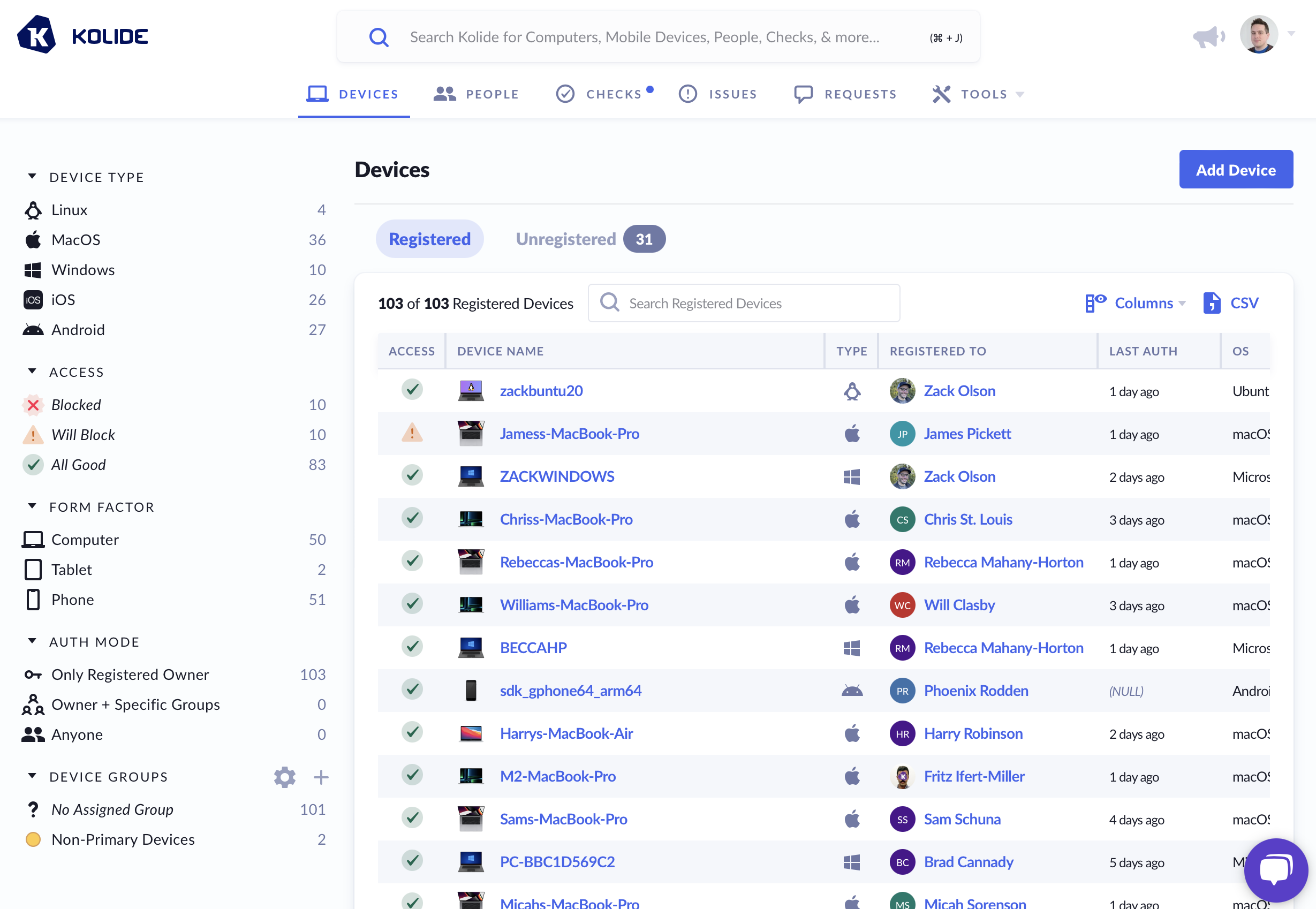
Task: Filter devices by Blocked access
Action: pyautogui.click(x=75, y=404)
